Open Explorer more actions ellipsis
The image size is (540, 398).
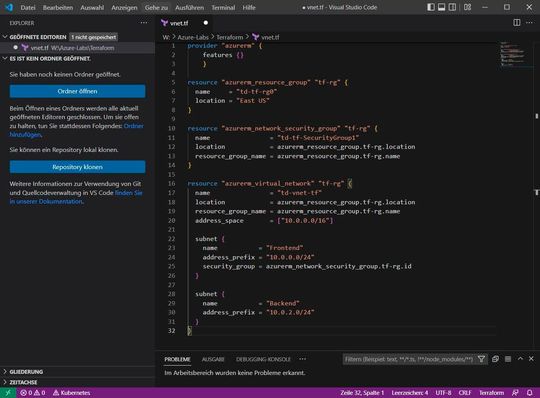click(144, 23)
